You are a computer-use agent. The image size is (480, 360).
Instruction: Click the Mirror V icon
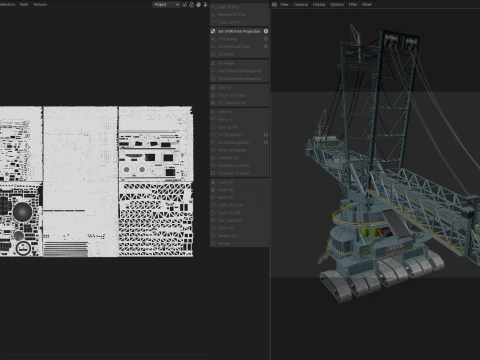coord(213,119)
